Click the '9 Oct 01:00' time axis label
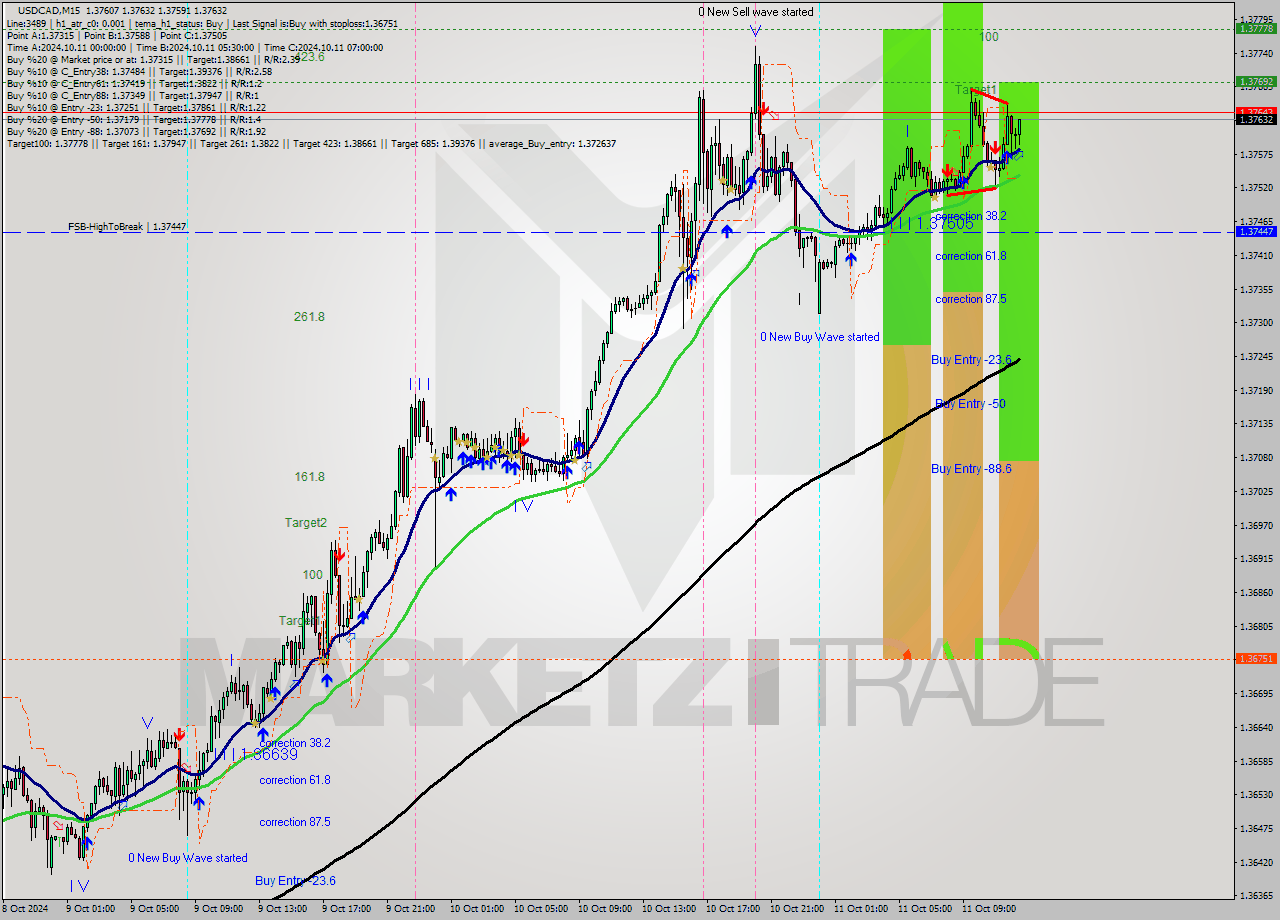The image size is (1280, 920). (x=90, y=909)
